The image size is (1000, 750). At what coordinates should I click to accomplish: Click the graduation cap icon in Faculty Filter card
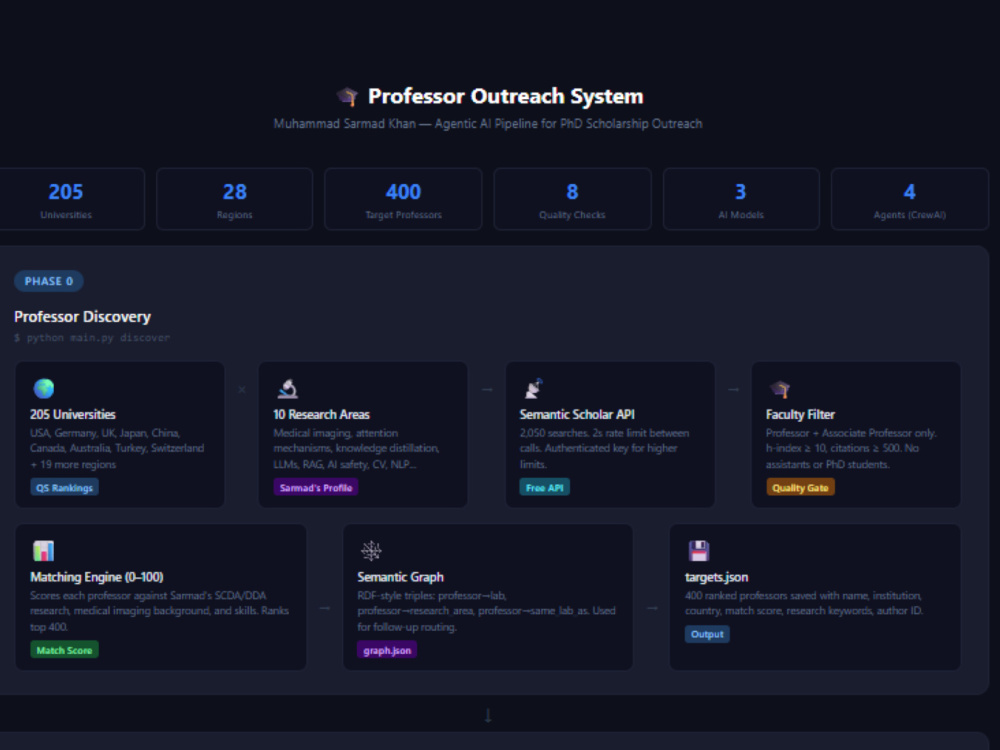point(780,388)
